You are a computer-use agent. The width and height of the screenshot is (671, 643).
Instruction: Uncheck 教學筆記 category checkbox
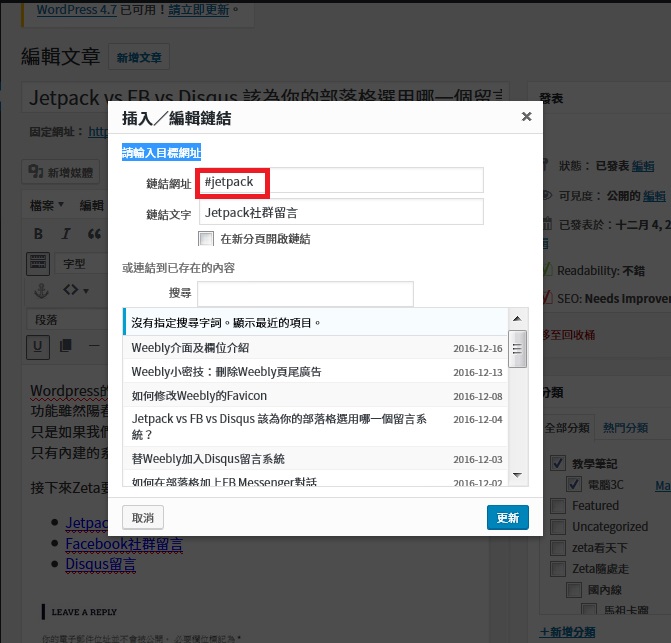(x=558, y=463)
